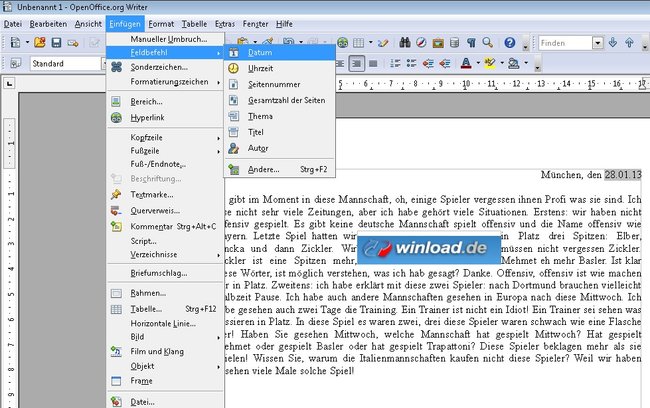Click the Find Next down arrow

613,42
